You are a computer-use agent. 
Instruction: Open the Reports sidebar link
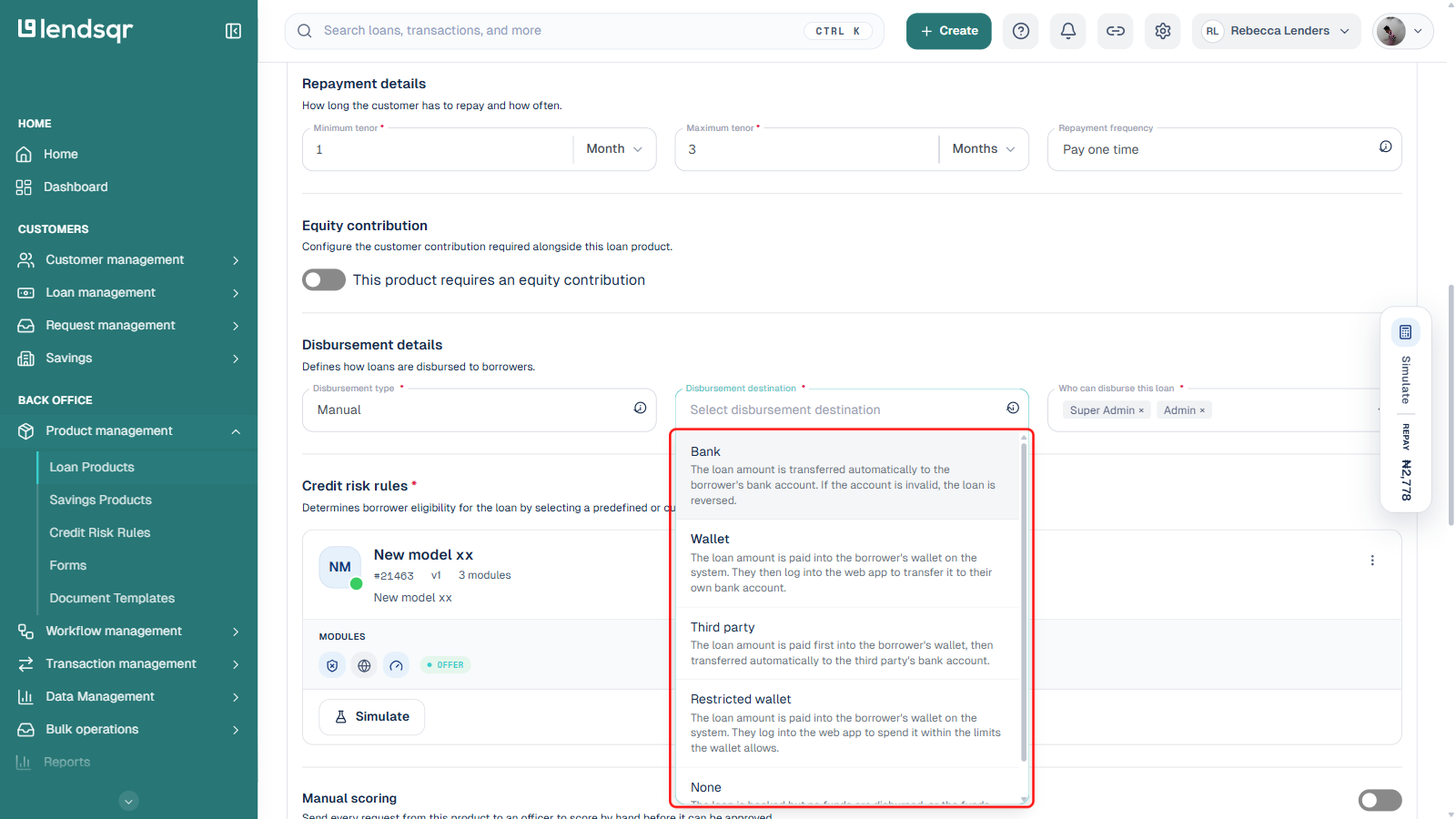67,763
